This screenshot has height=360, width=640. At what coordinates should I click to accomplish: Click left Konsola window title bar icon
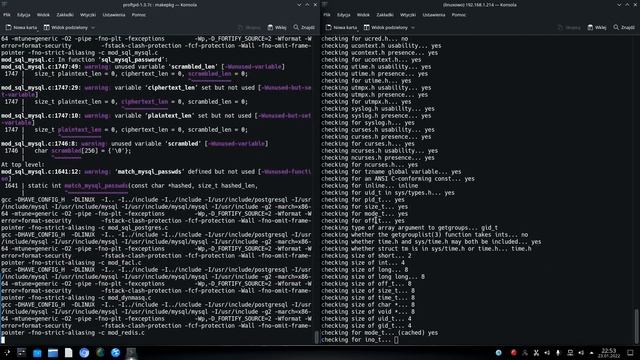click(x=4, y=4)
